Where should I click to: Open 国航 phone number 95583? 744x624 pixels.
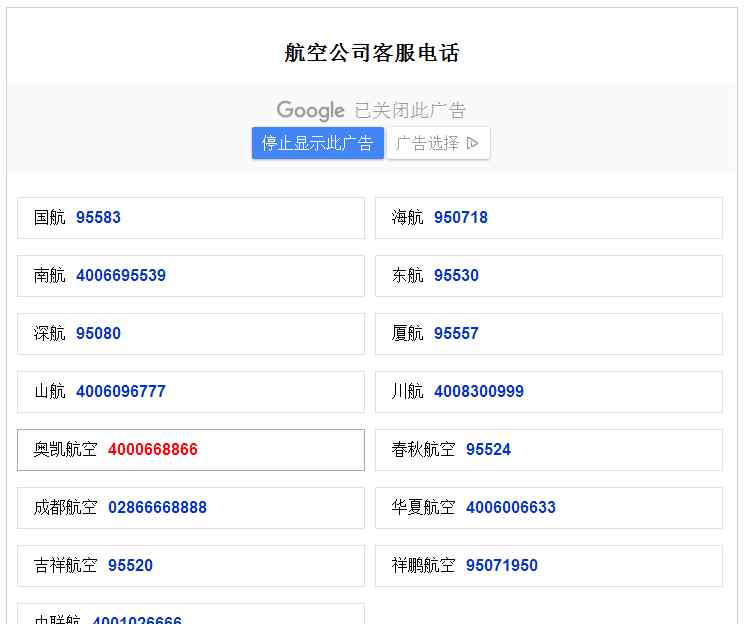98,217
